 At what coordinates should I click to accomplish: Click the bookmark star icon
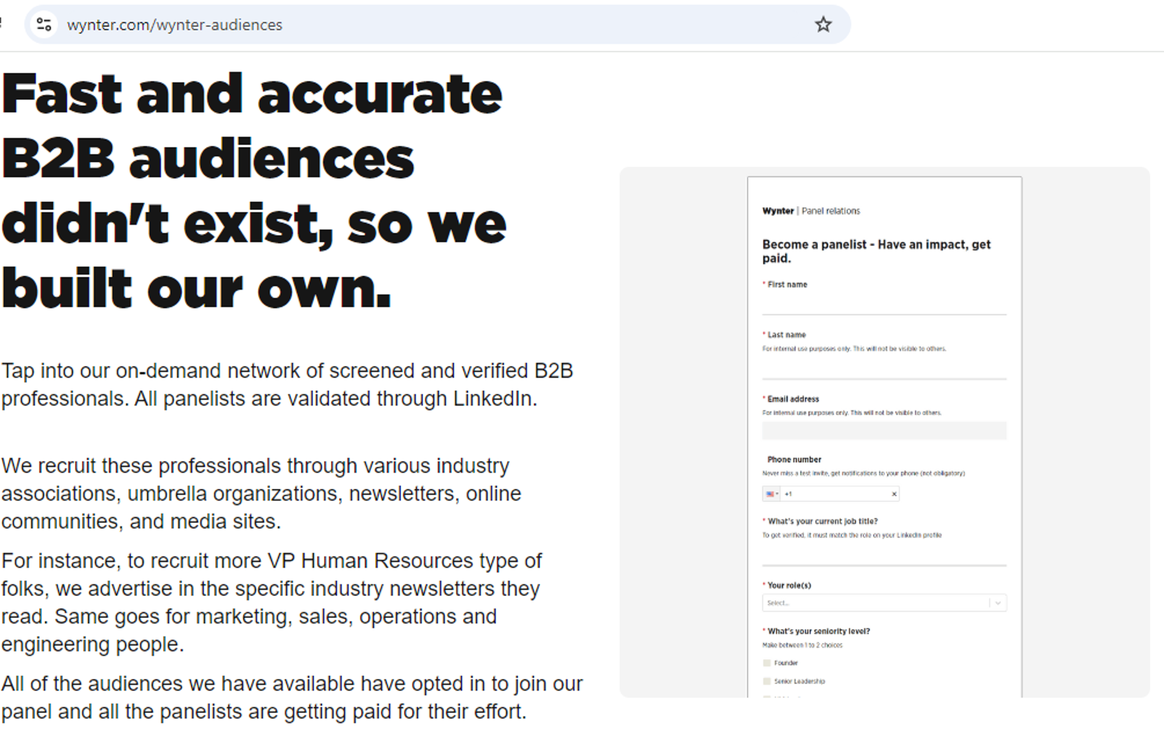pos(823,25)
